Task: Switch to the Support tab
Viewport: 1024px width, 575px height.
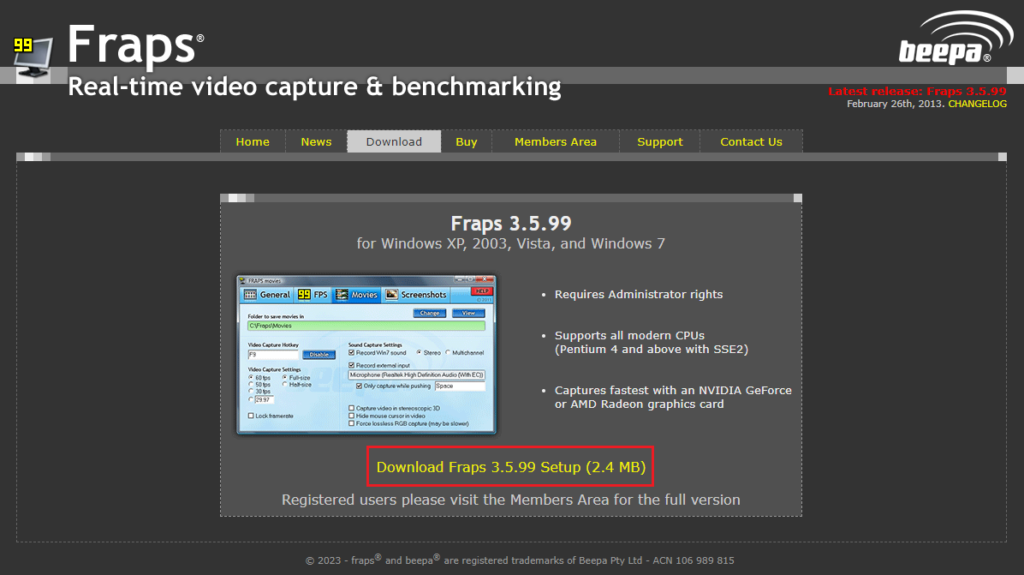Action: (x=660, y=142)
